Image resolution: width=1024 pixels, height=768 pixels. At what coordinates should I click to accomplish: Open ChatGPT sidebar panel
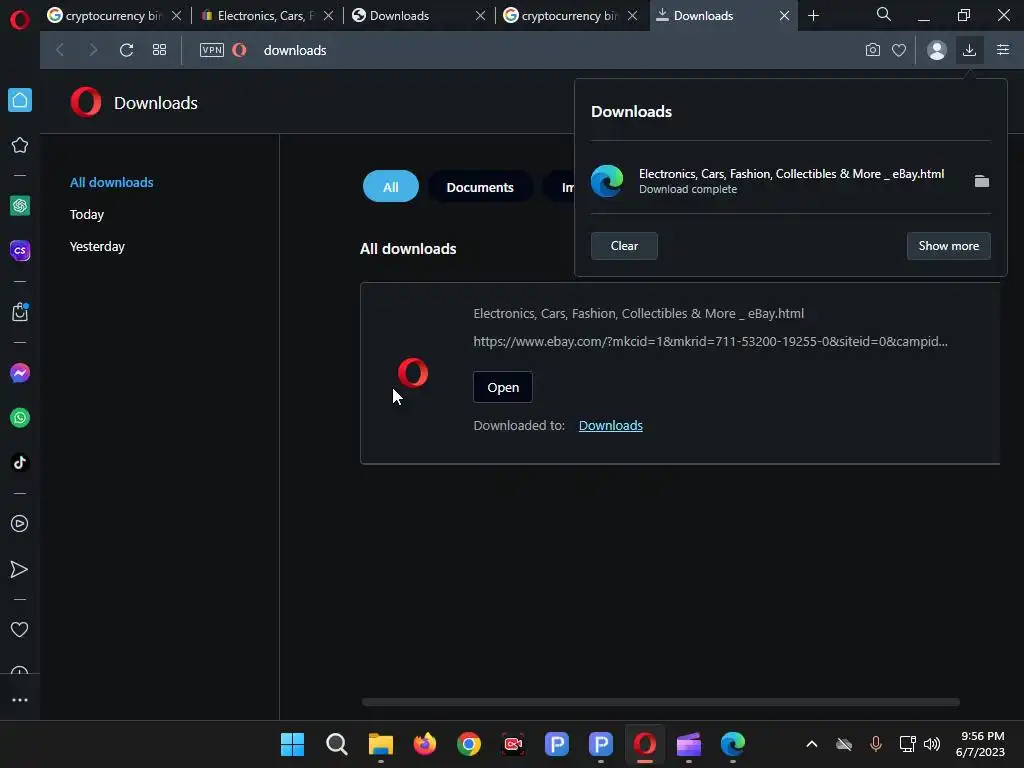(20, 206)
